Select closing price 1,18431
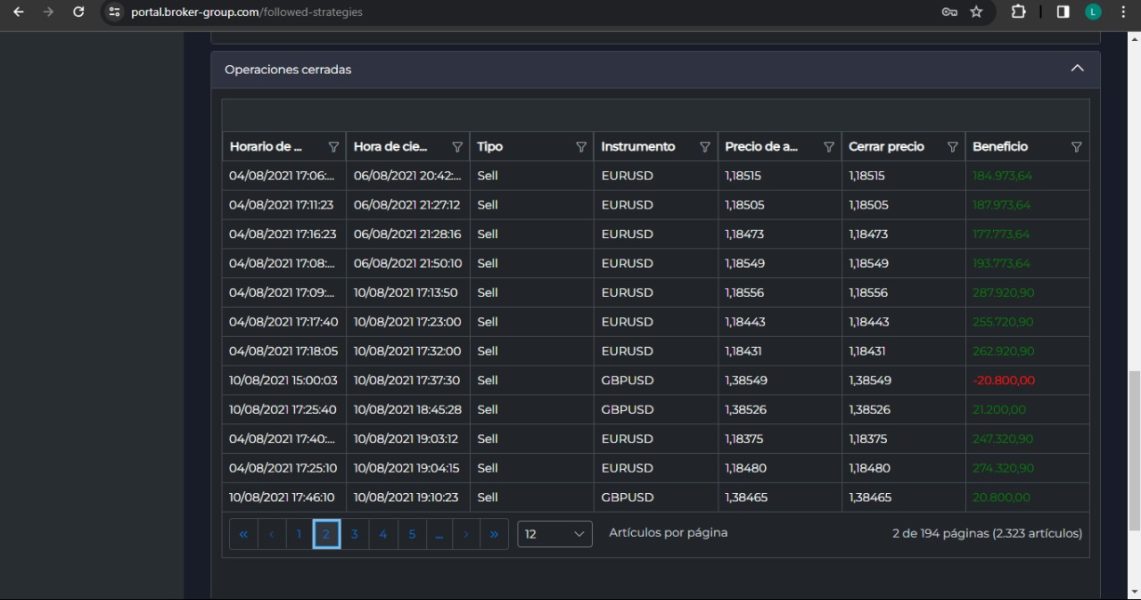1141x600 pixels. pyautogui.click(x=867, y=351)
